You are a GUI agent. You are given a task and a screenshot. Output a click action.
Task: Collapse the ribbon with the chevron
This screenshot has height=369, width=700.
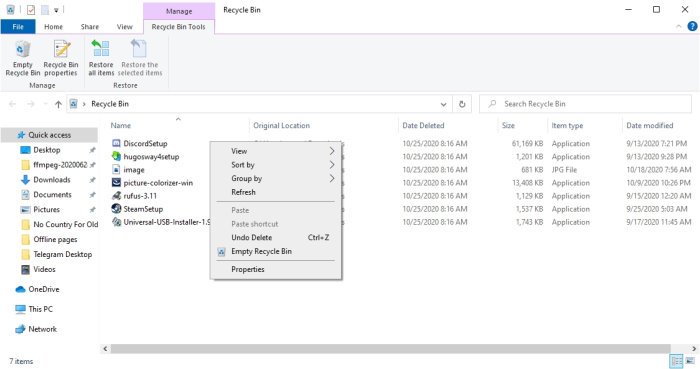(679, 27)
